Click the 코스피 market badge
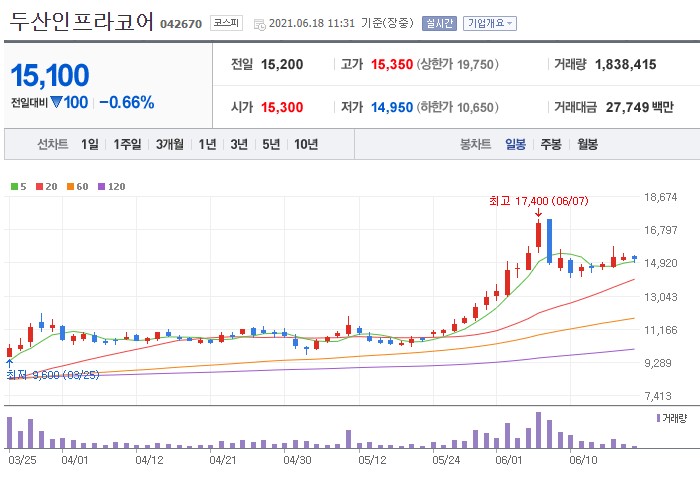This screenshot has width=700, height=481. click(226, 23)
